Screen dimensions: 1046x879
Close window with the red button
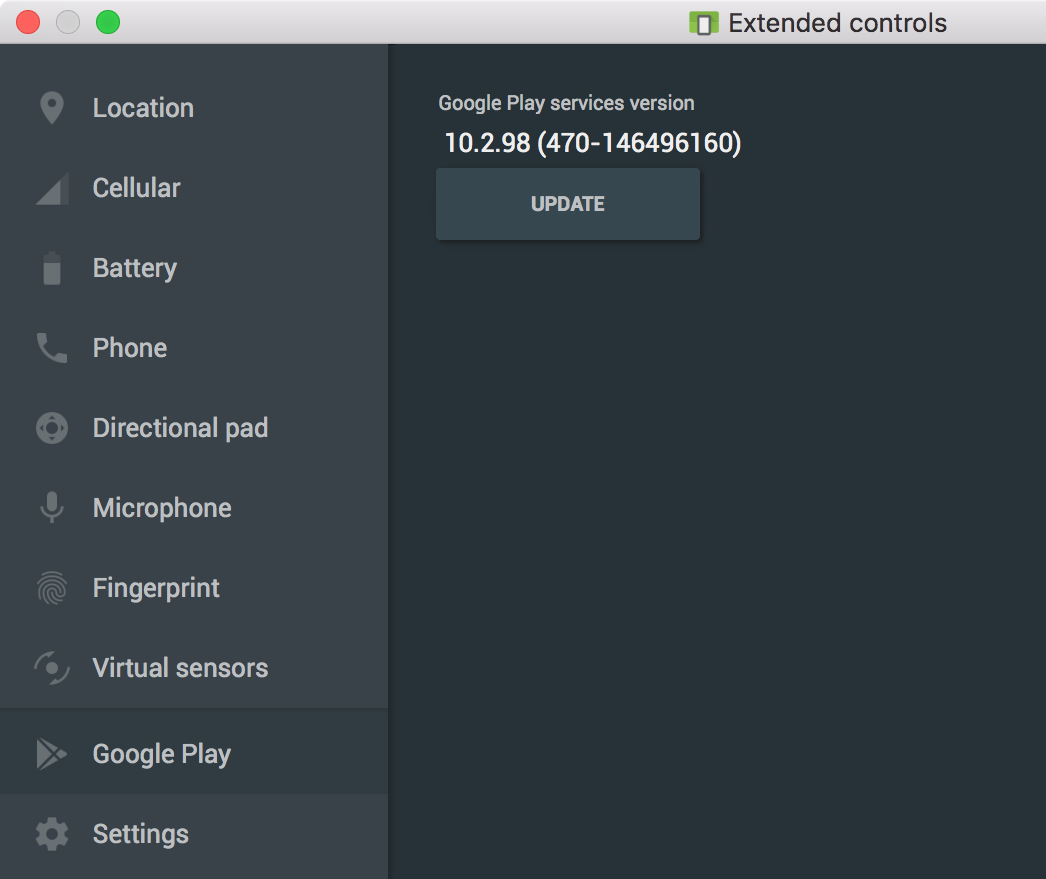(x=28, y=22)
